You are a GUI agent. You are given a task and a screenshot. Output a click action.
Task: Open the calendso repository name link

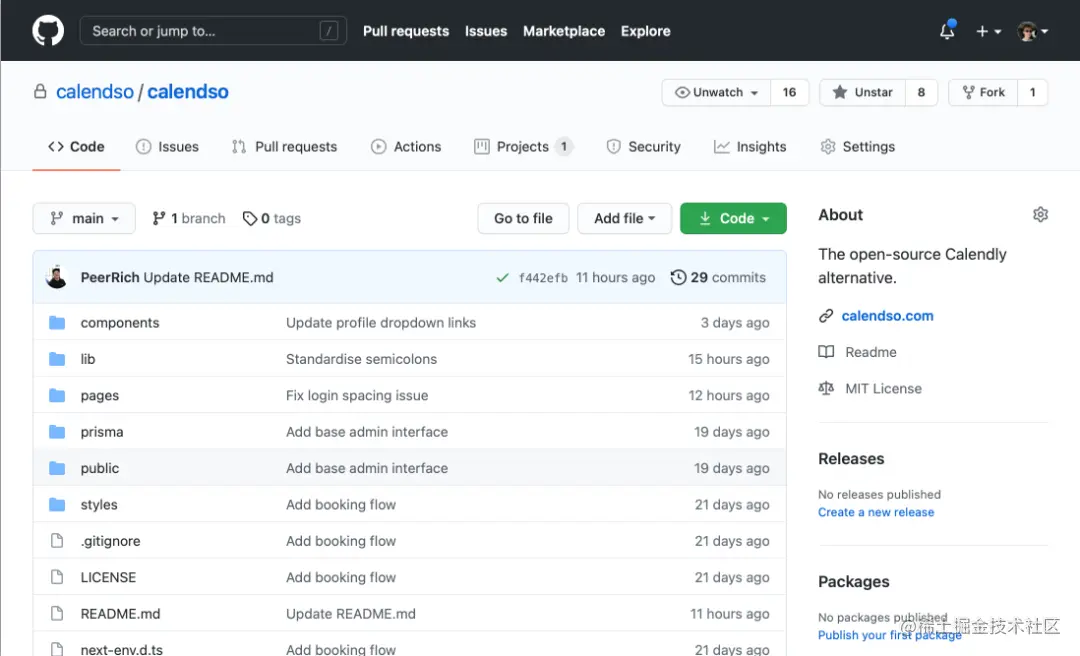click(x=187, y=92)
